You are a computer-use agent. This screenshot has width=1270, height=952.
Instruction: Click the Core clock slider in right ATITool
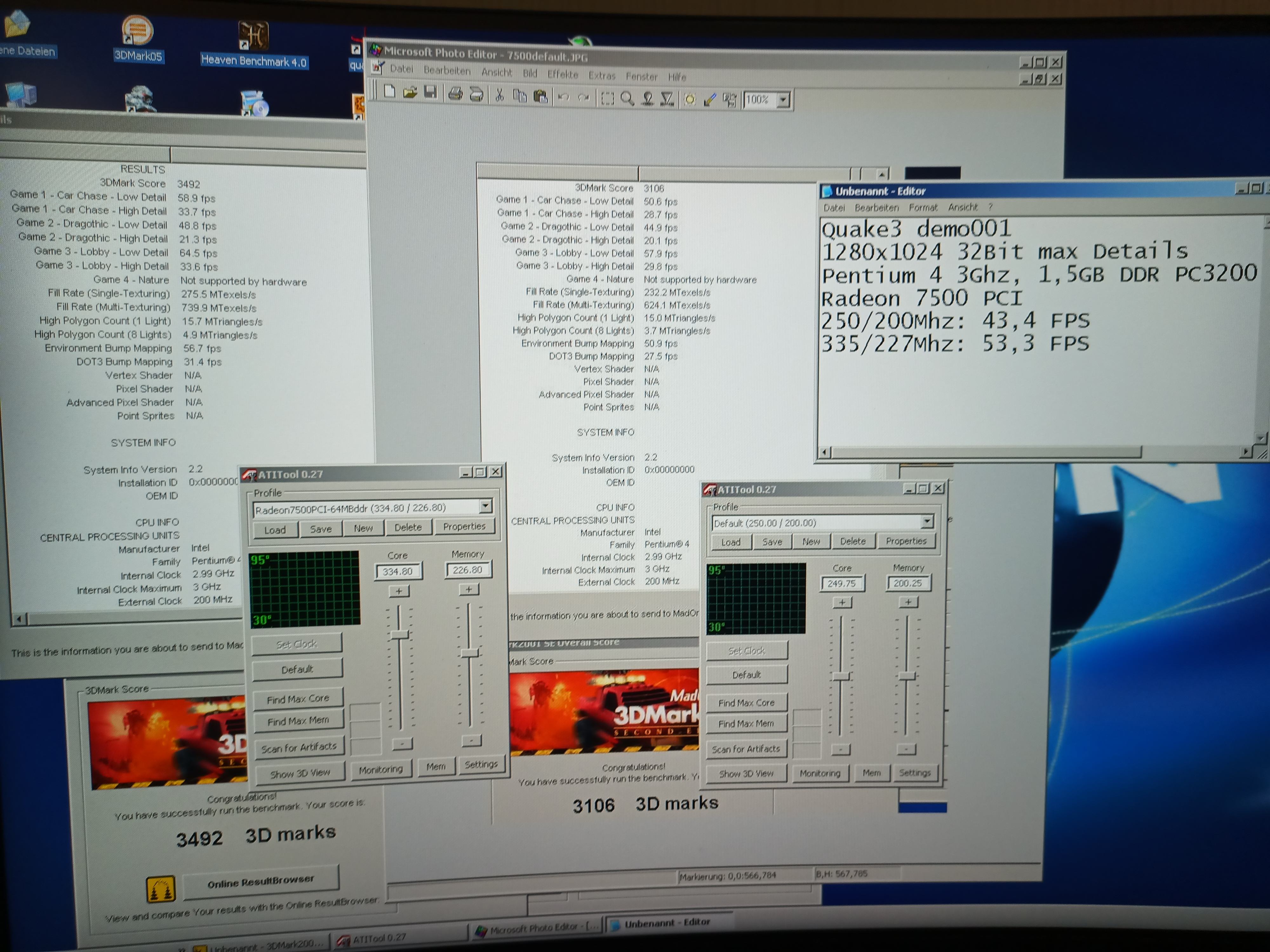(x=841, y=677)
